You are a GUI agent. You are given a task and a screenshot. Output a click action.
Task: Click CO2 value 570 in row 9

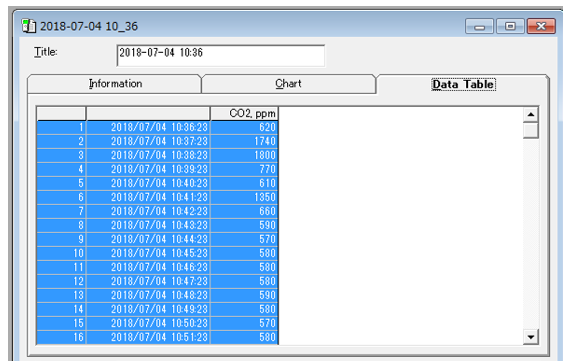coord(244,240)
